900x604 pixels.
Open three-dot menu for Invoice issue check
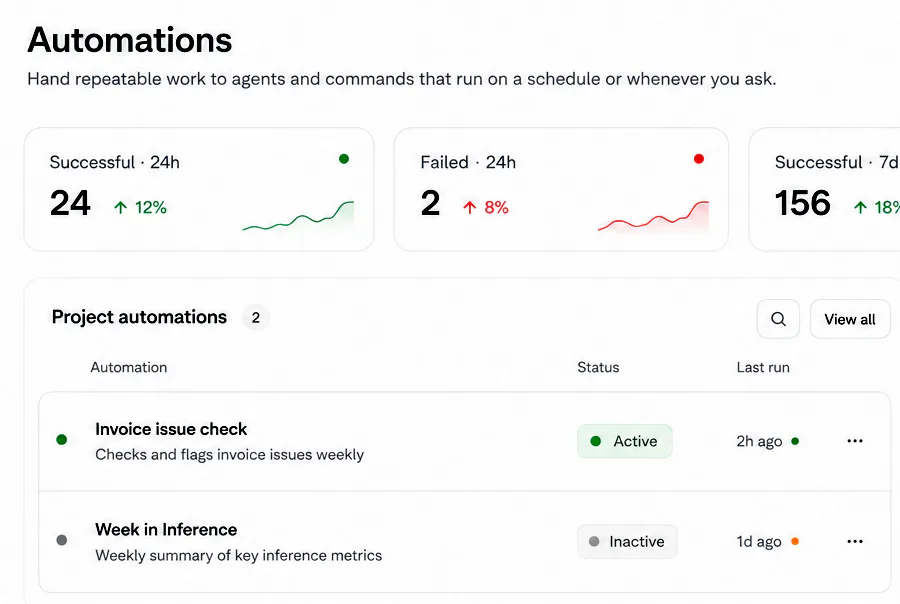tap(855, 441)
